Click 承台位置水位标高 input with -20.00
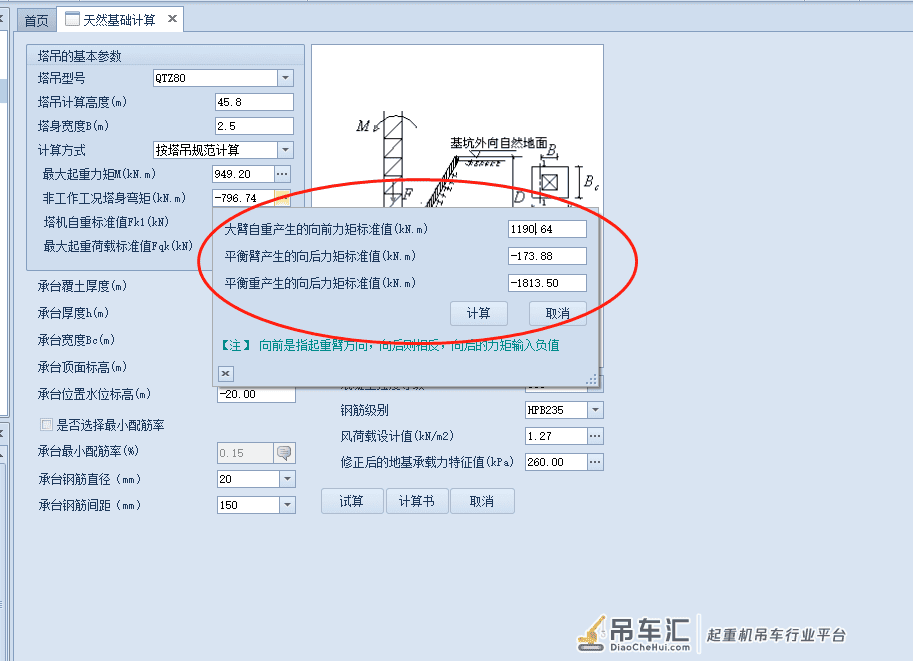913x661 pixels. pos(257,394)
